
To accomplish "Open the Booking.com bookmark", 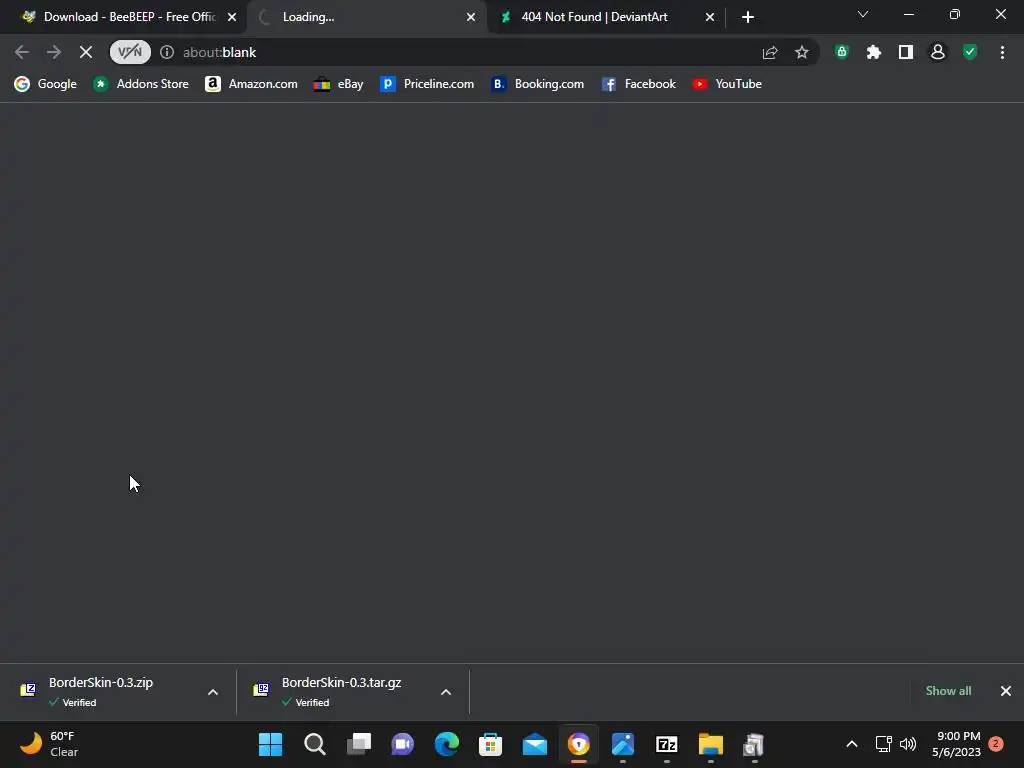I will point(537,84).
